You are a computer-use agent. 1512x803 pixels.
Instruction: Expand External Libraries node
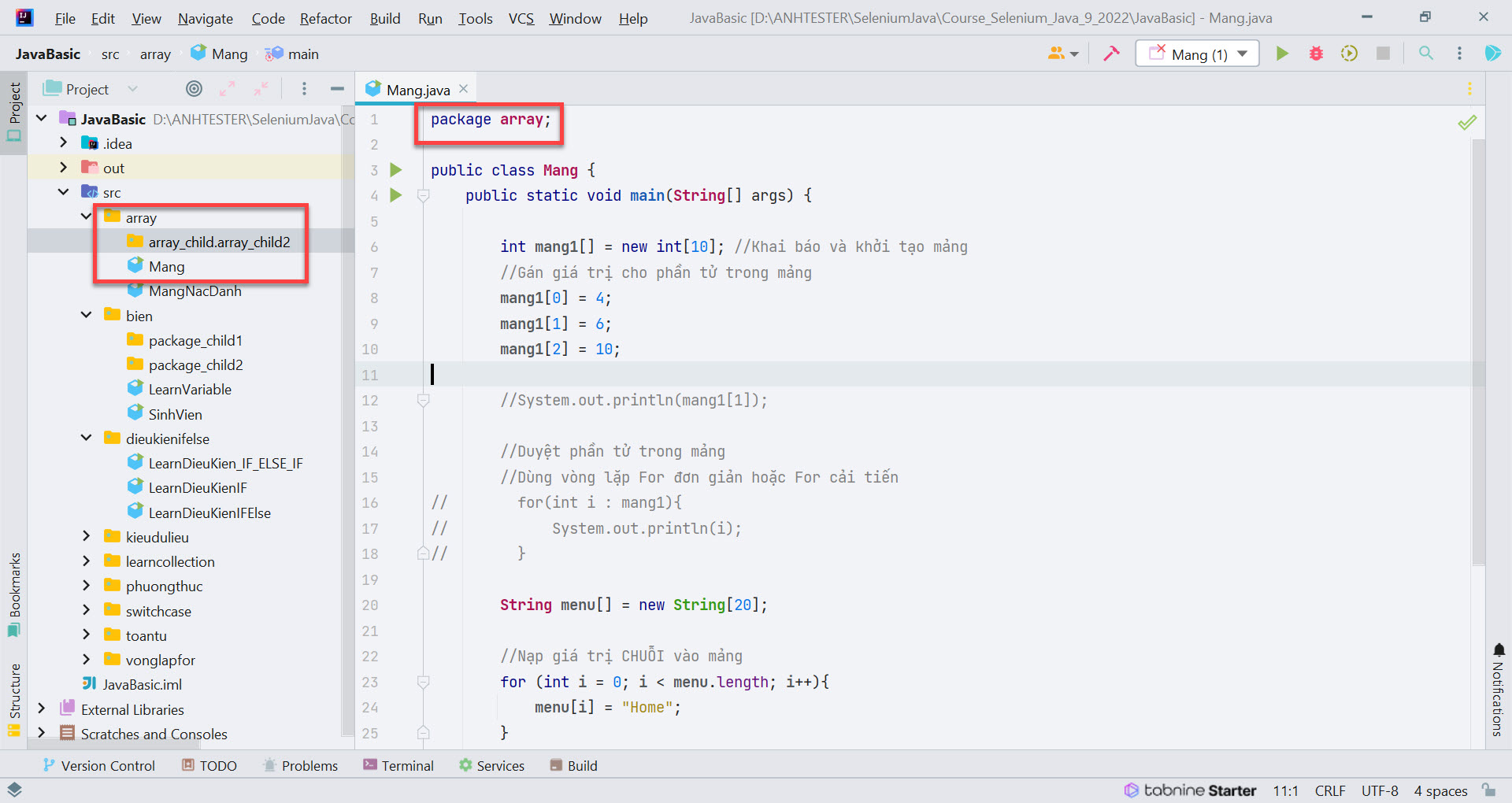point(42,709)
